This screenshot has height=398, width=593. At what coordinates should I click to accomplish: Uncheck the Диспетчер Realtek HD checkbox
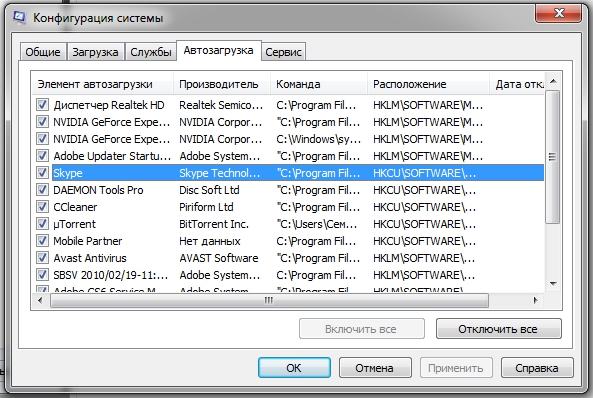(x=42, y=105)
